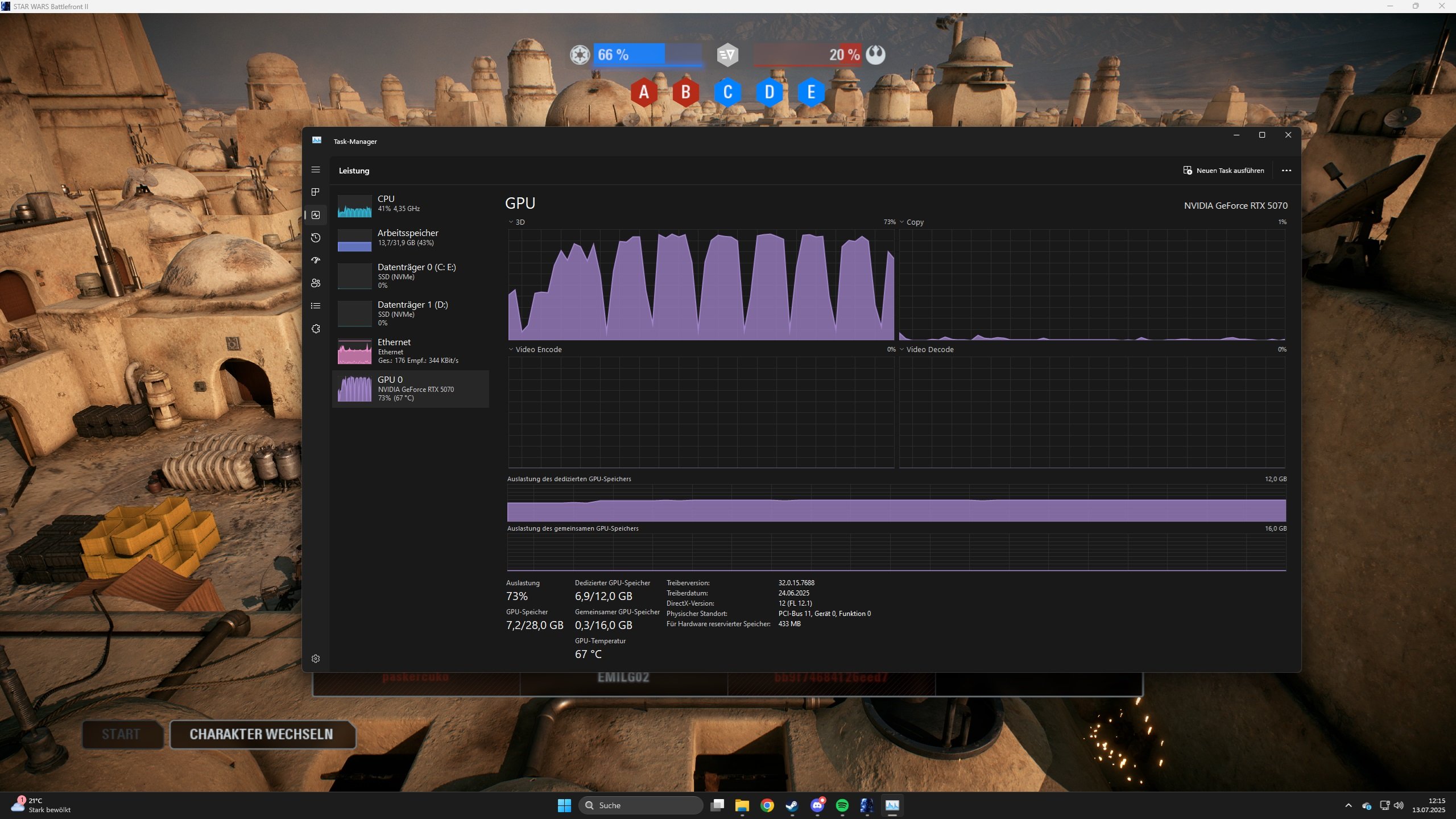This screenshot has height=819, width=1456.
Task: Open the three-dot more options menu
Action: (x=1286, y=171)
